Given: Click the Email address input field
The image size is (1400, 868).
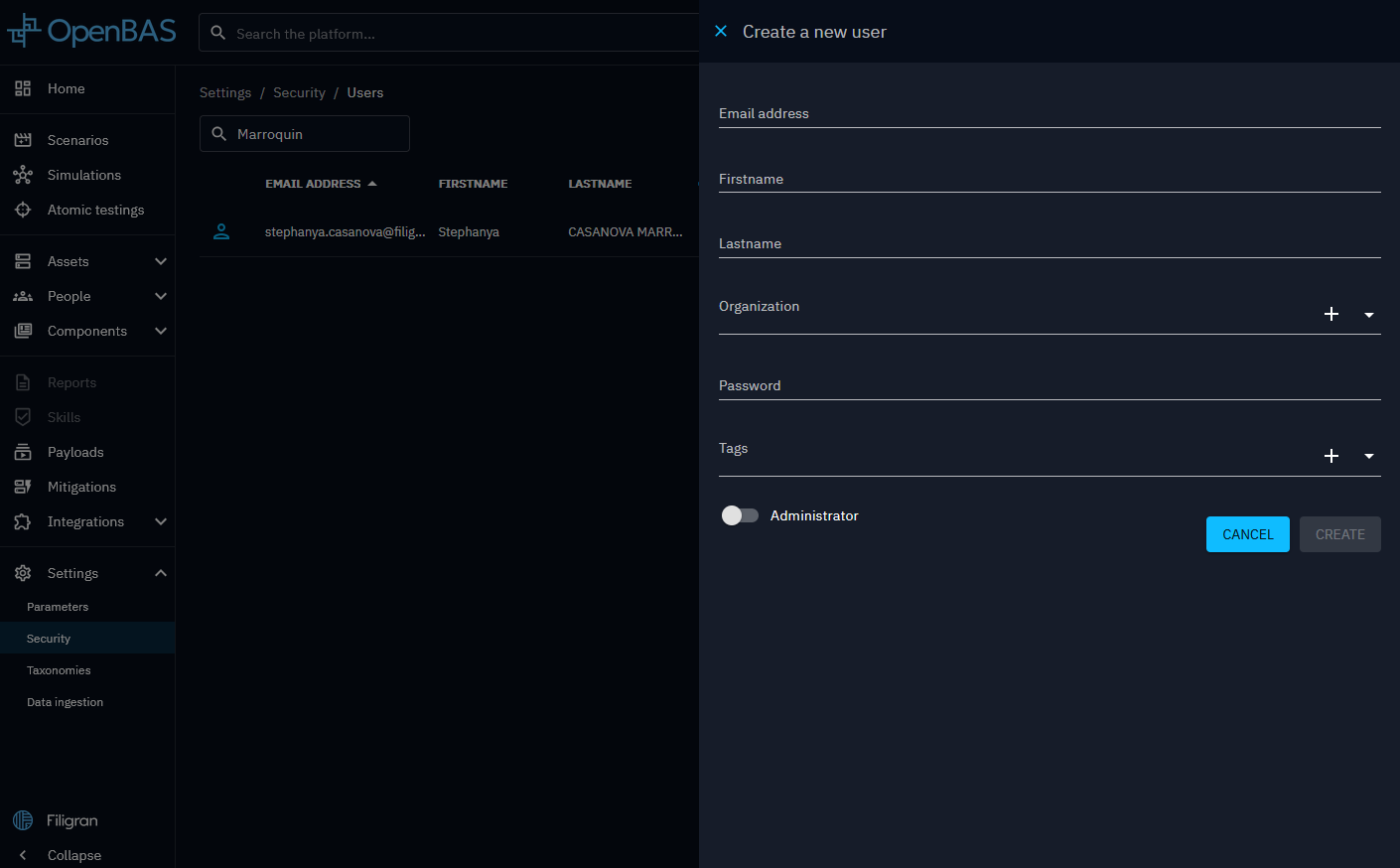Looking at the screenshot, I should click(1049, 114).
